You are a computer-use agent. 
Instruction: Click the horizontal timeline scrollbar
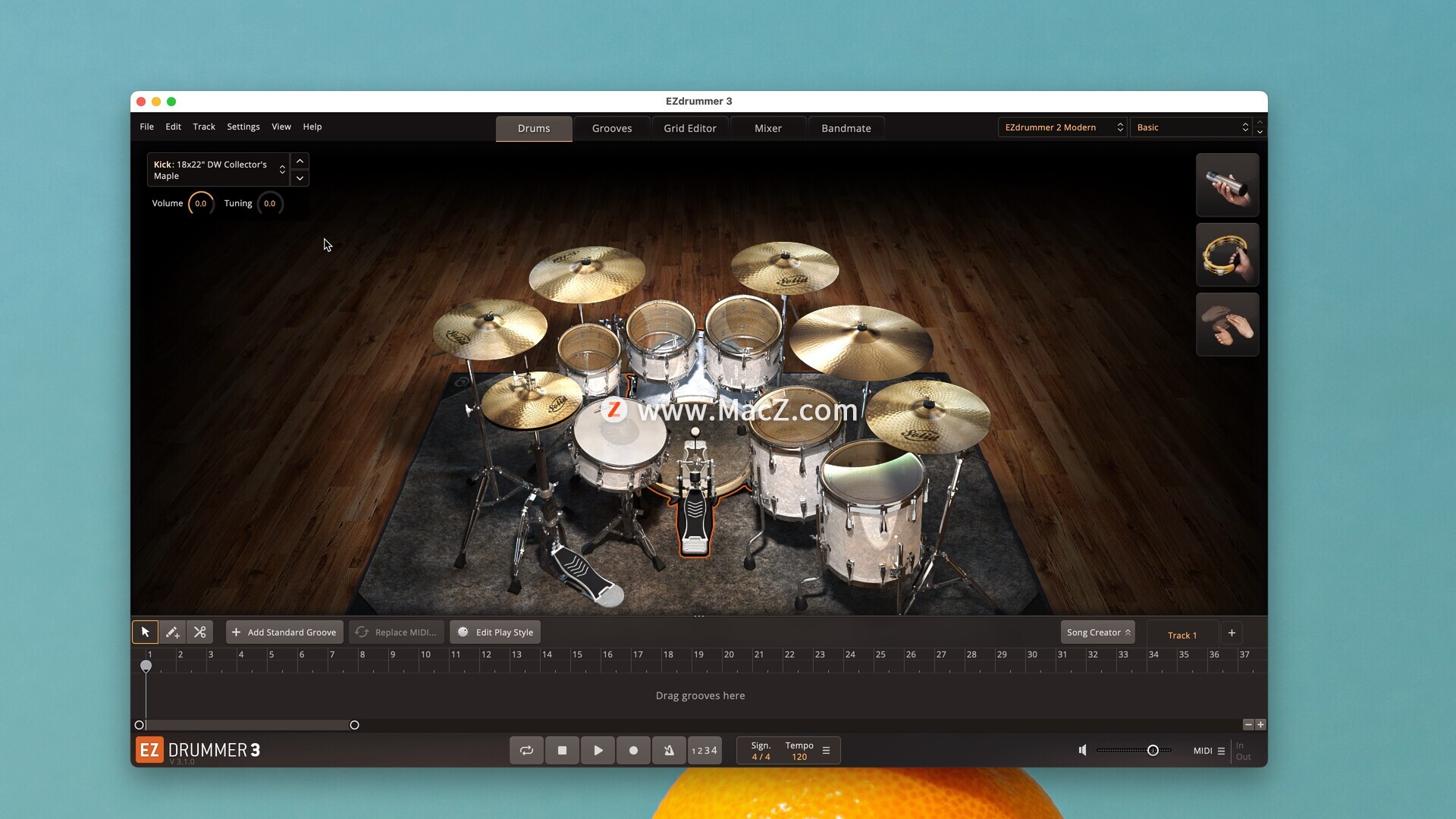(246, 725)
